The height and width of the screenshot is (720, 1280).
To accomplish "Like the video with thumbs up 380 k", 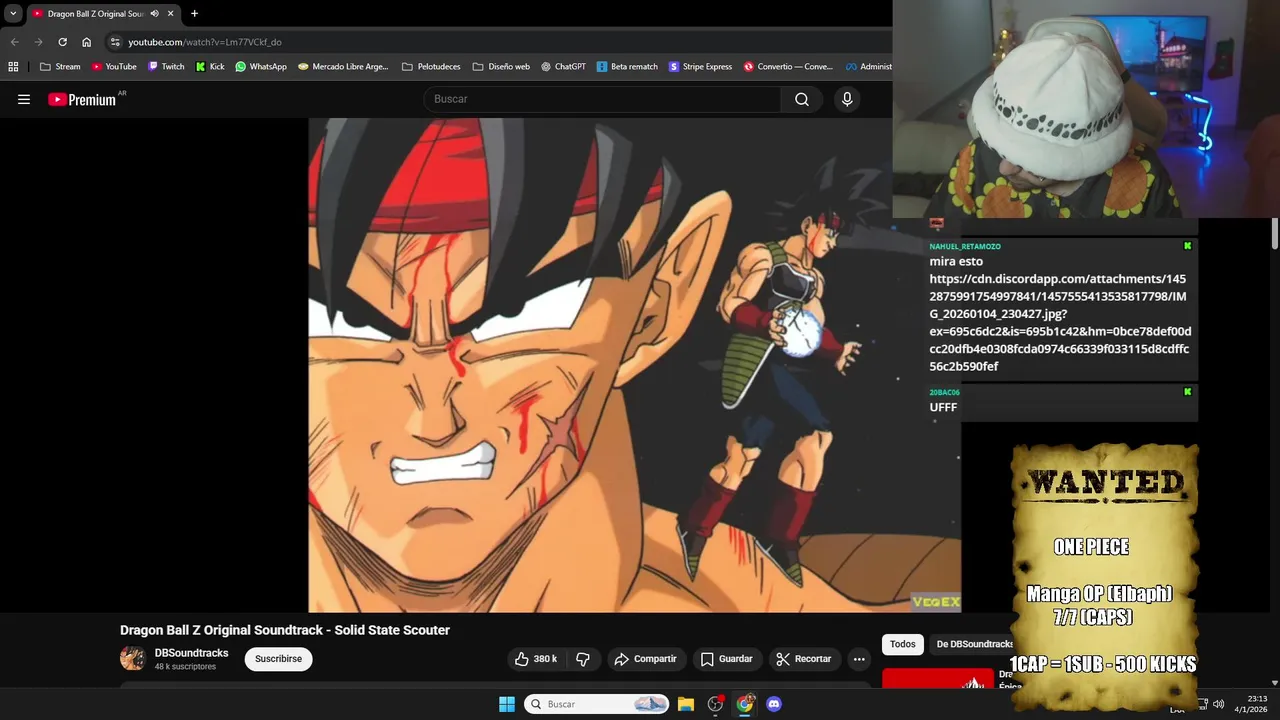I will [535, 659].
